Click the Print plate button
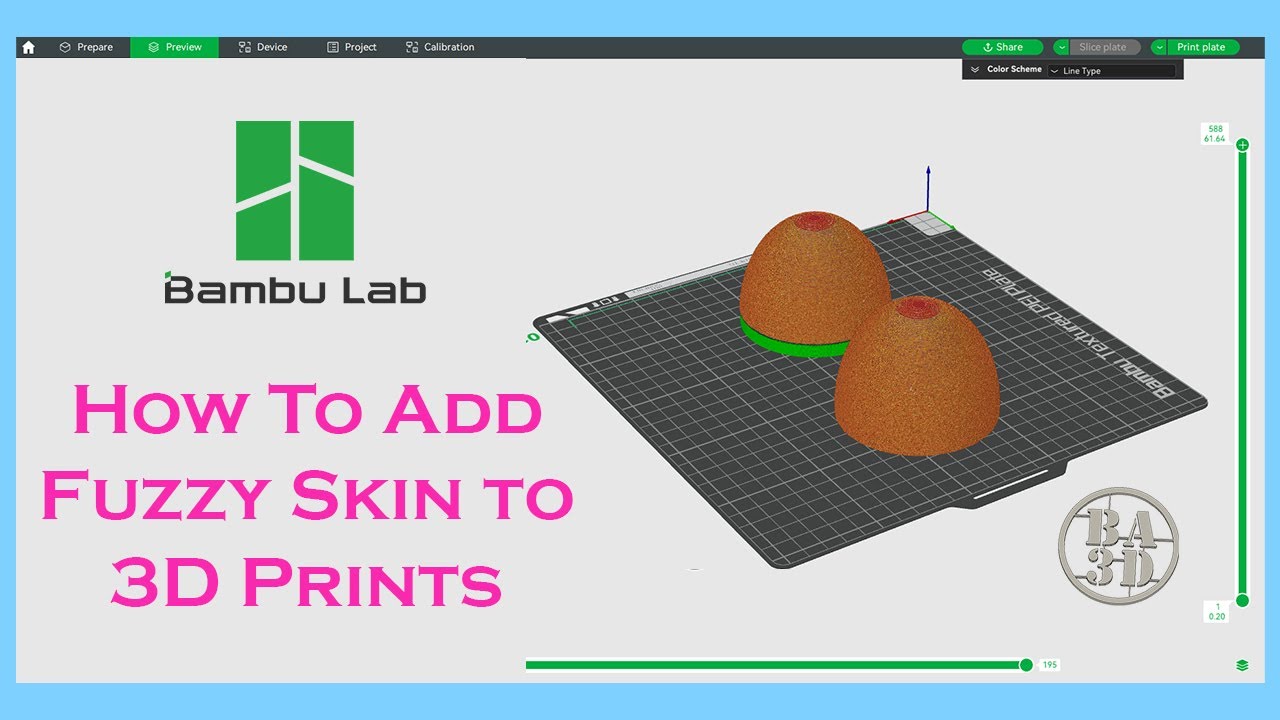 (x=1203, y=47)
